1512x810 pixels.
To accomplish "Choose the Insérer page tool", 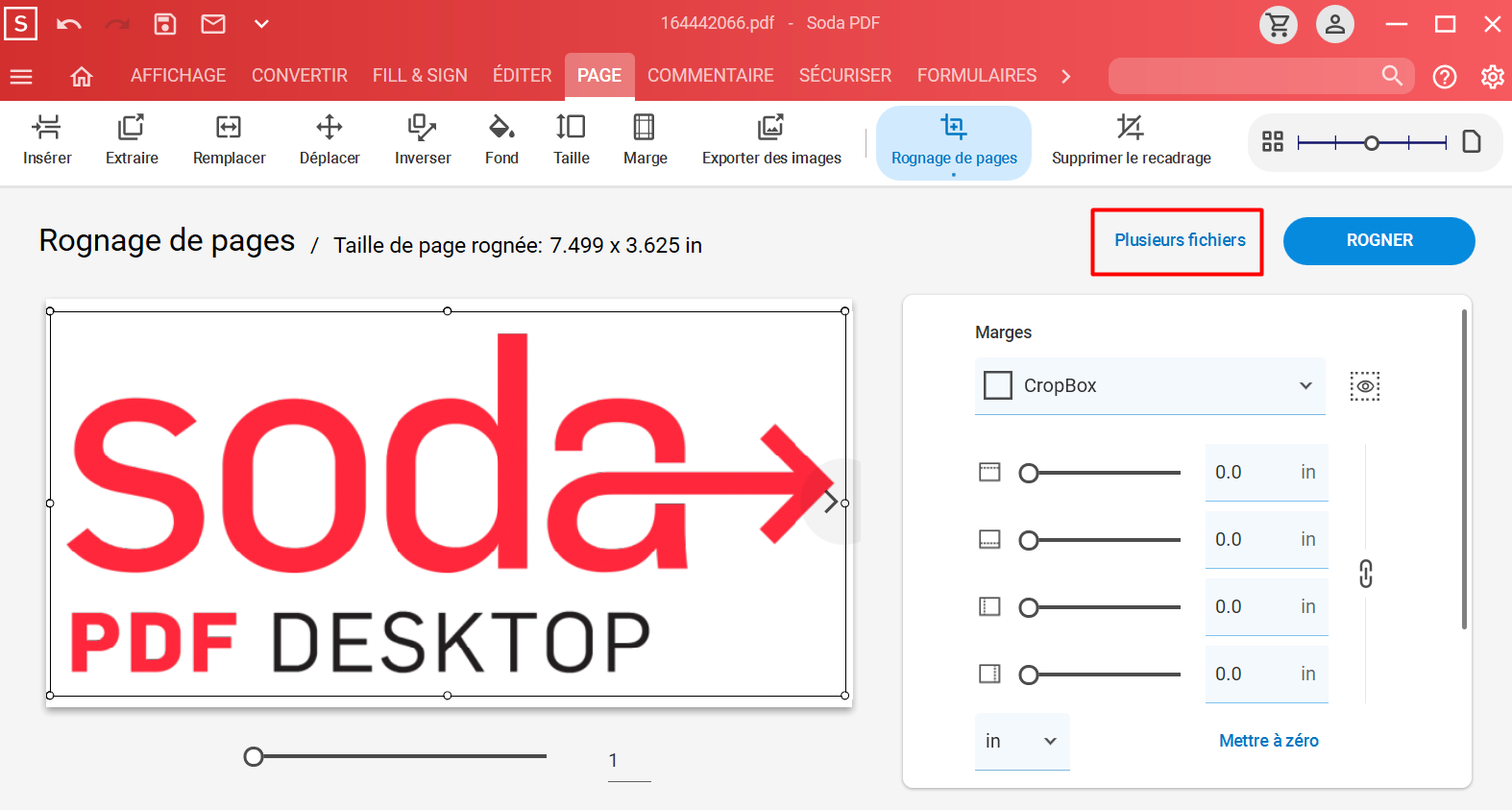I will pyautogui.click(x=47, y=140).
